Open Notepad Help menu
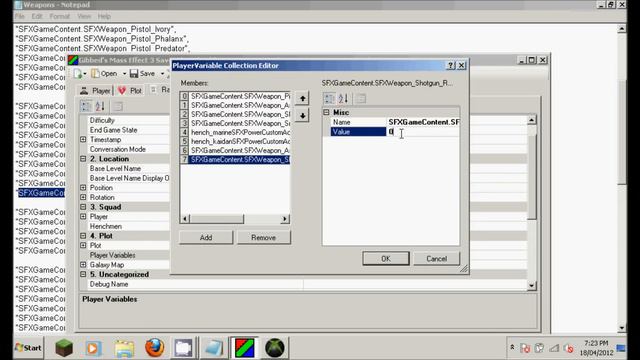This screenshot has width=640, height=360. [x=104, y=16]
